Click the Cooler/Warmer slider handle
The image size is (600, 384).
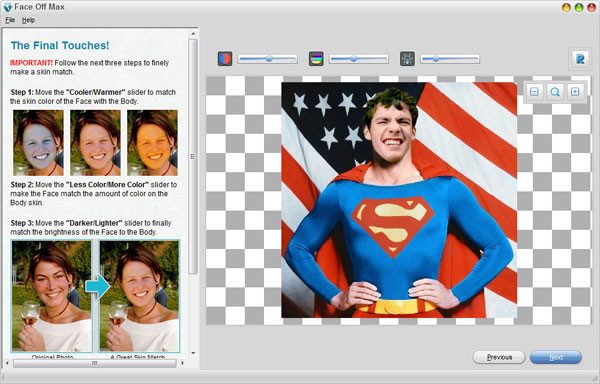[x=269, y=59]
